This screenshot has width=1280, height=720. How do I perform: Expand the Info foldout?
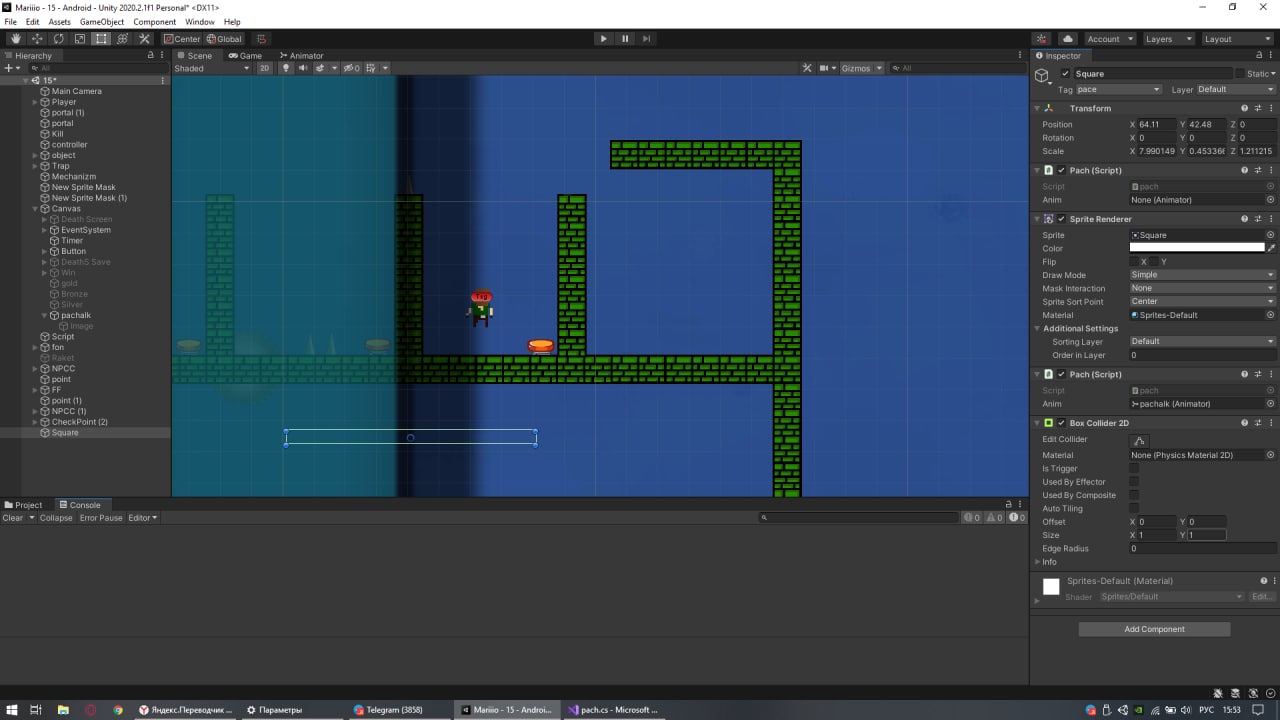pyautogui.click(x=1037, y=562)
